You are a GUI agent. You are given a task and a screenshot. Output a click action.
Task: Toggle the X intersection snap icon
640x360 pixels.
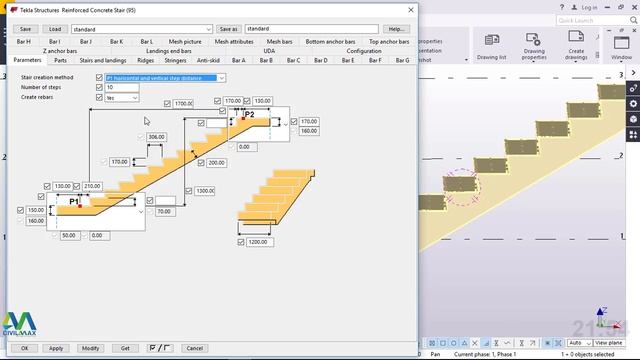point(475,343)
